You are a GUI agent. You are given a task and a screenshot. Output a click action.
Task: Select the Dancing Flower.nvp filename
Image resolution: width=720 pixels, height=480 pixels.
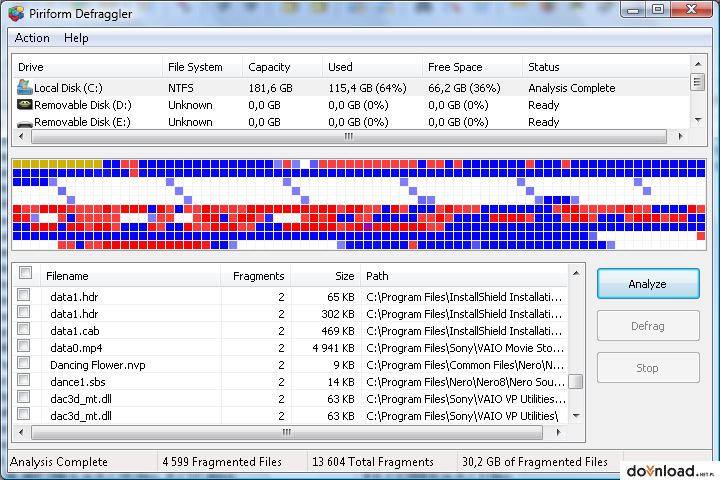pyautogui.click(x=98, y=365)
